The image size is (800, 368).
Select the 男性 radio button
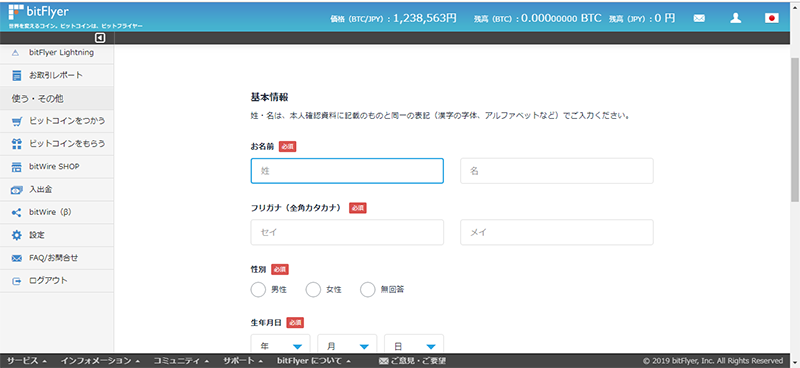(x=258, y=289)
